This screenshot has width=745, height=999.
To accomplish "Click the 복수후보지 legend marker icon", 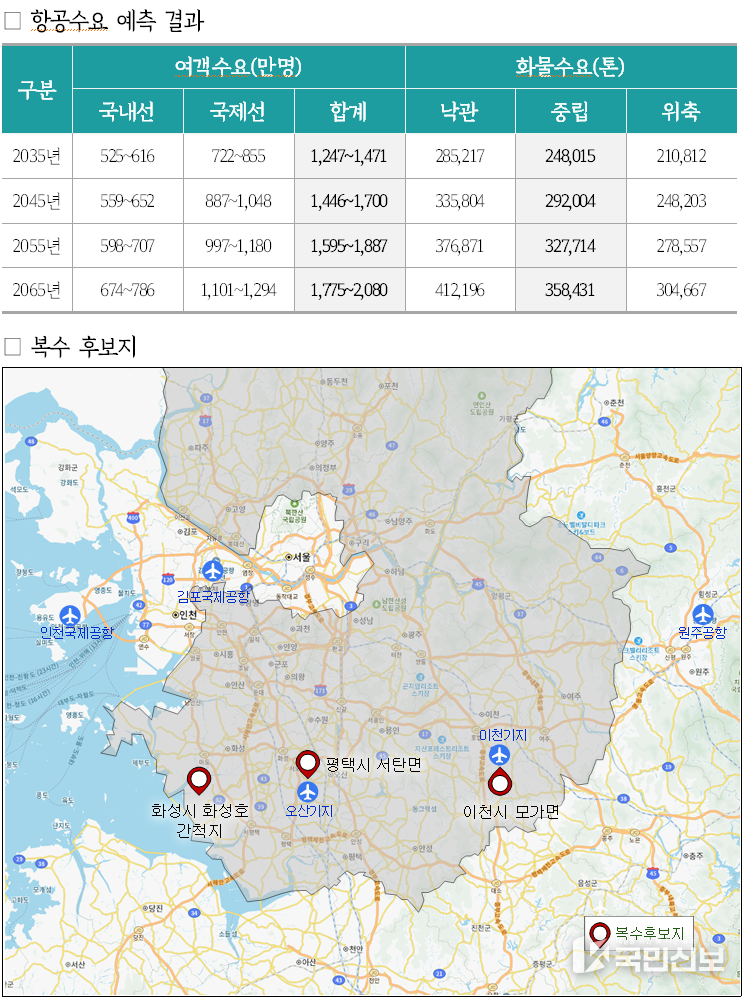I will (x=599, y=935).
